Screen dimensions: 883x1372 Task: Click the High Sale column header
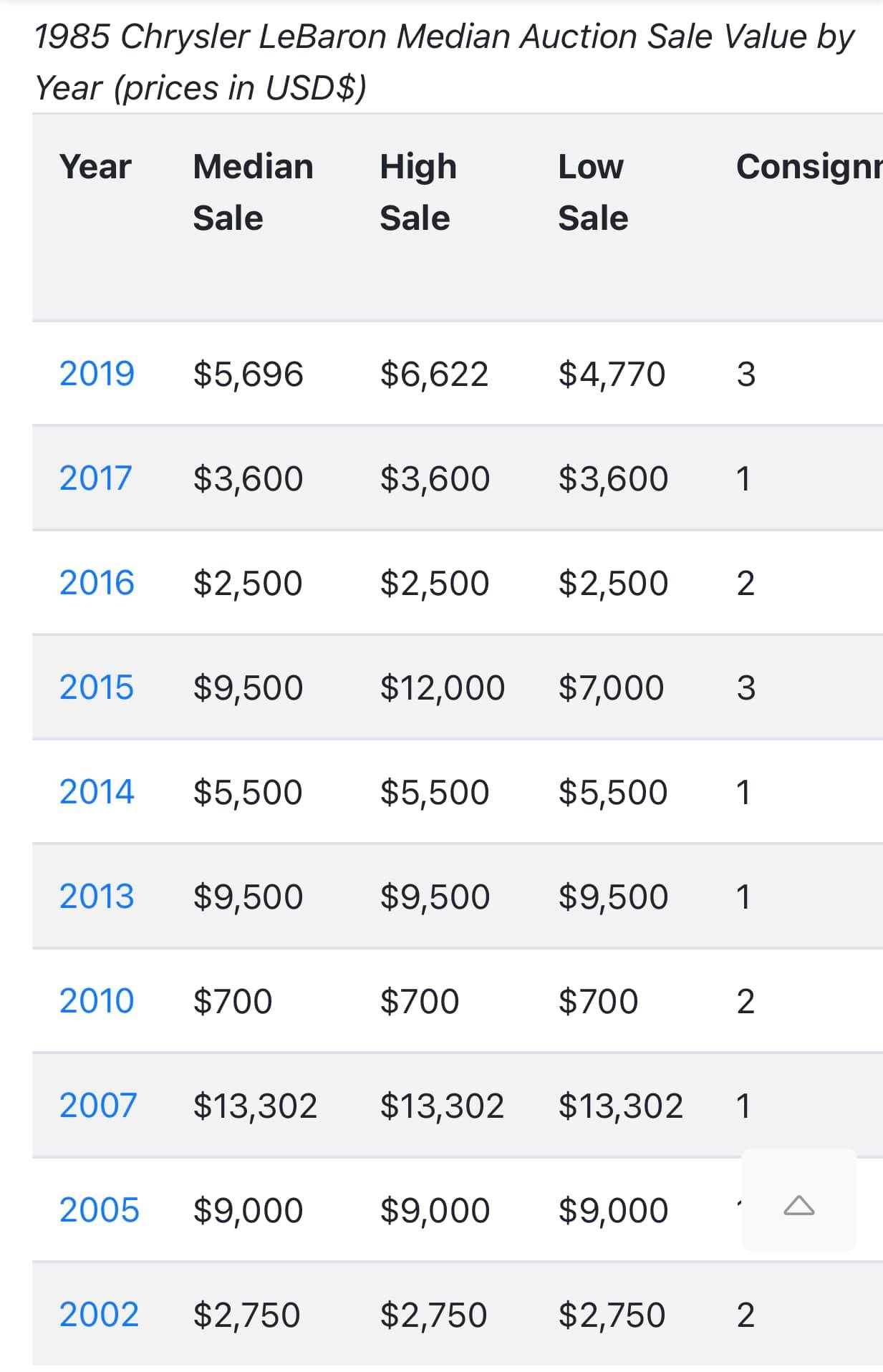click(x=418, y=192)
